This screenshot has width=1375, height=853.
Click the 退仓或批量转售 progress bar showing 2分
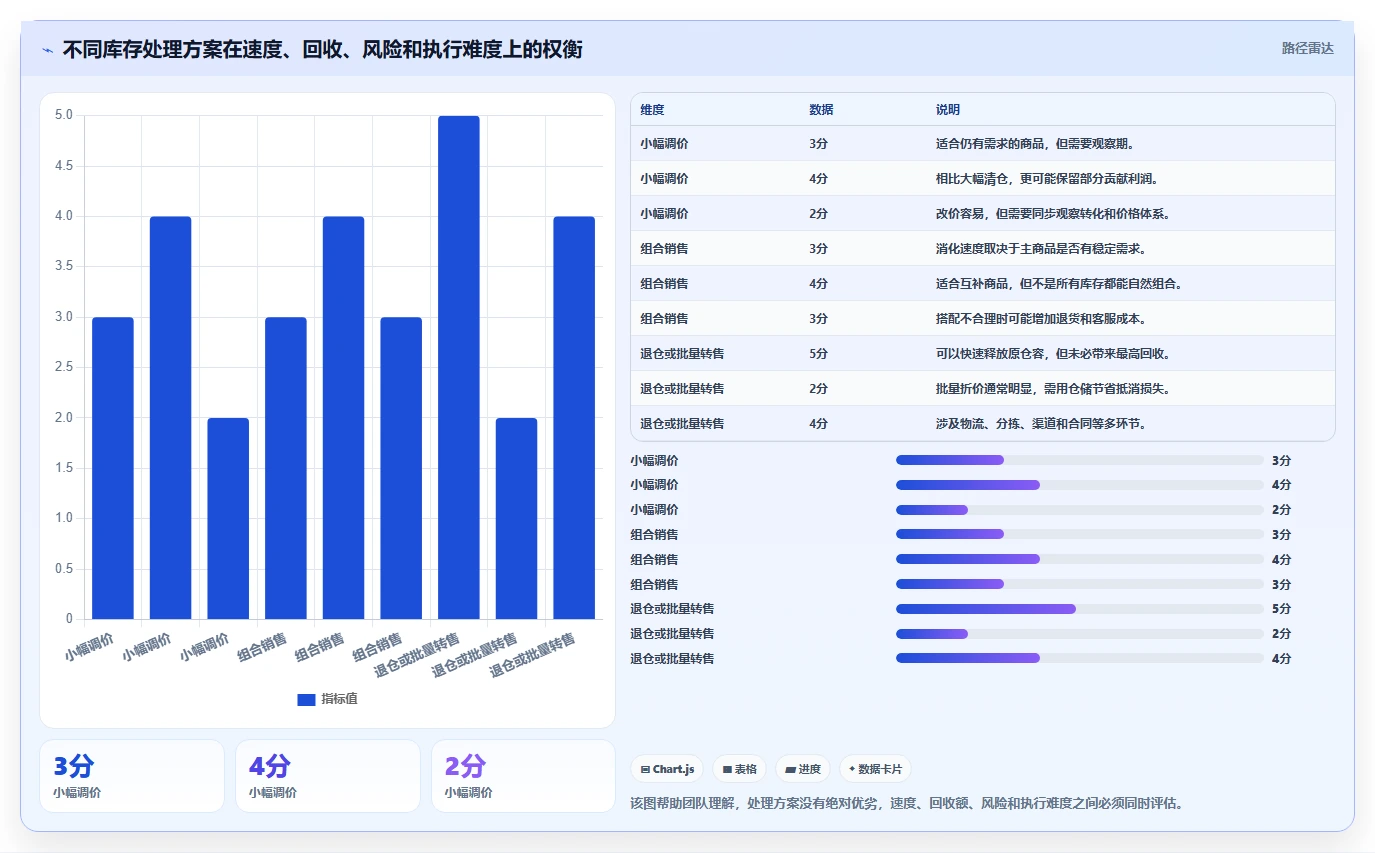tap(1080, 633)
